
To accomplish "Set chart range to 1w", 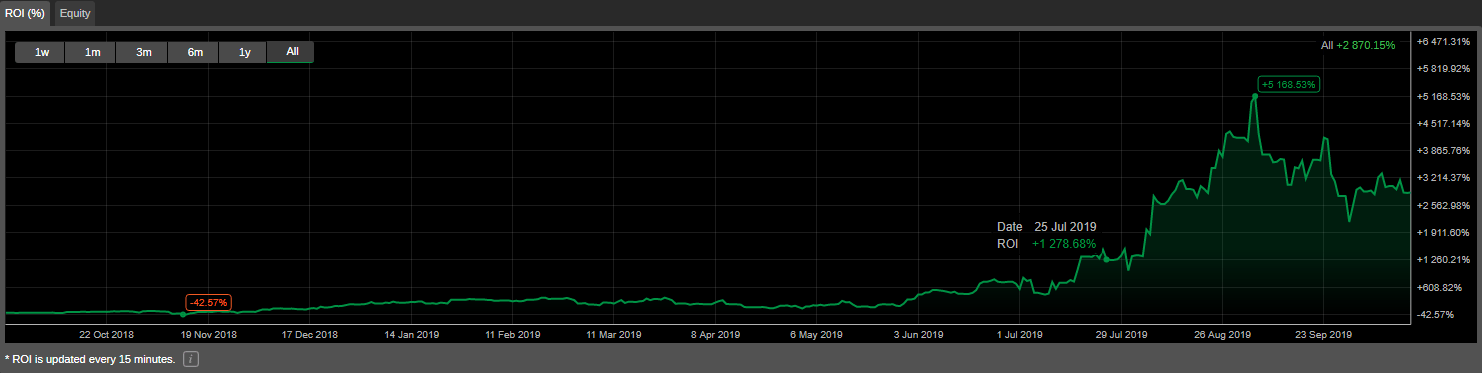I will tap(42, 52).
